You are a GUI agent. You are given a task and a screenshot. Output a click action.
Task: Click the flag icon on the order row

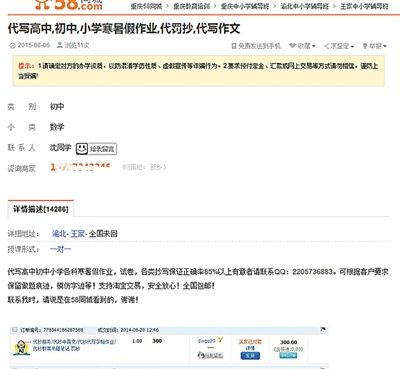tap(323, 329)
